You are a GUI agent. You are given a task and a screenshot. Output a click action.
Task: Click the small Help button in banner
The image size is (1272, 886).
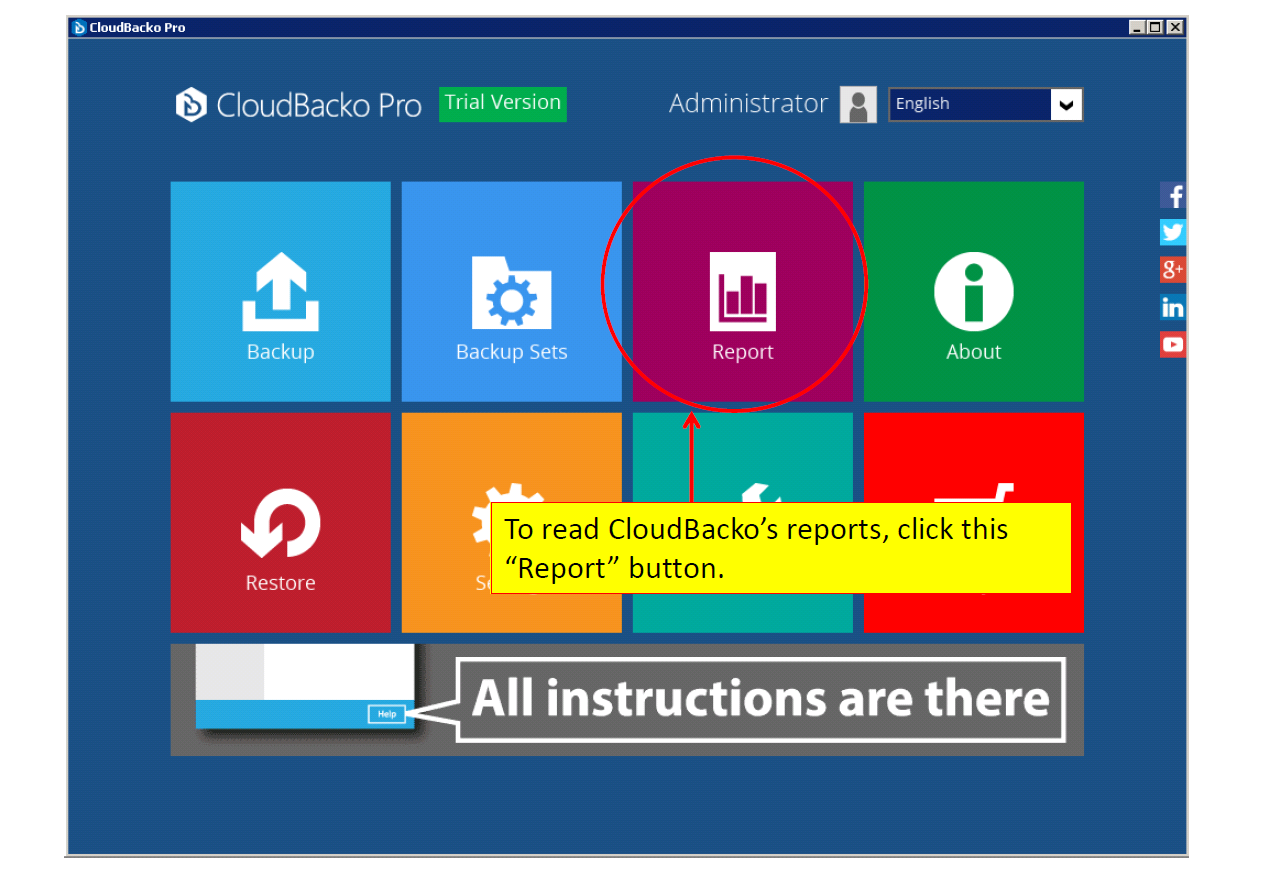click(387, 714)
